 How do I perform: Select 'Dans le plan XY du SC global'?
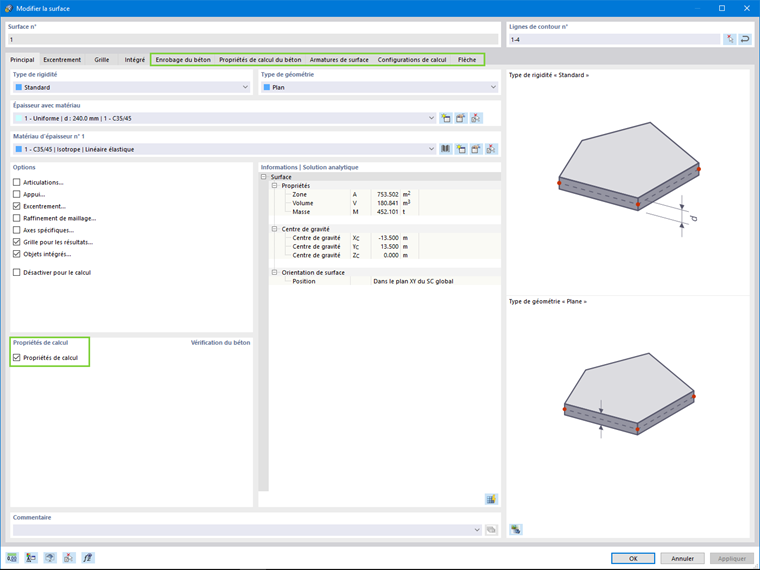click(413, 281)
